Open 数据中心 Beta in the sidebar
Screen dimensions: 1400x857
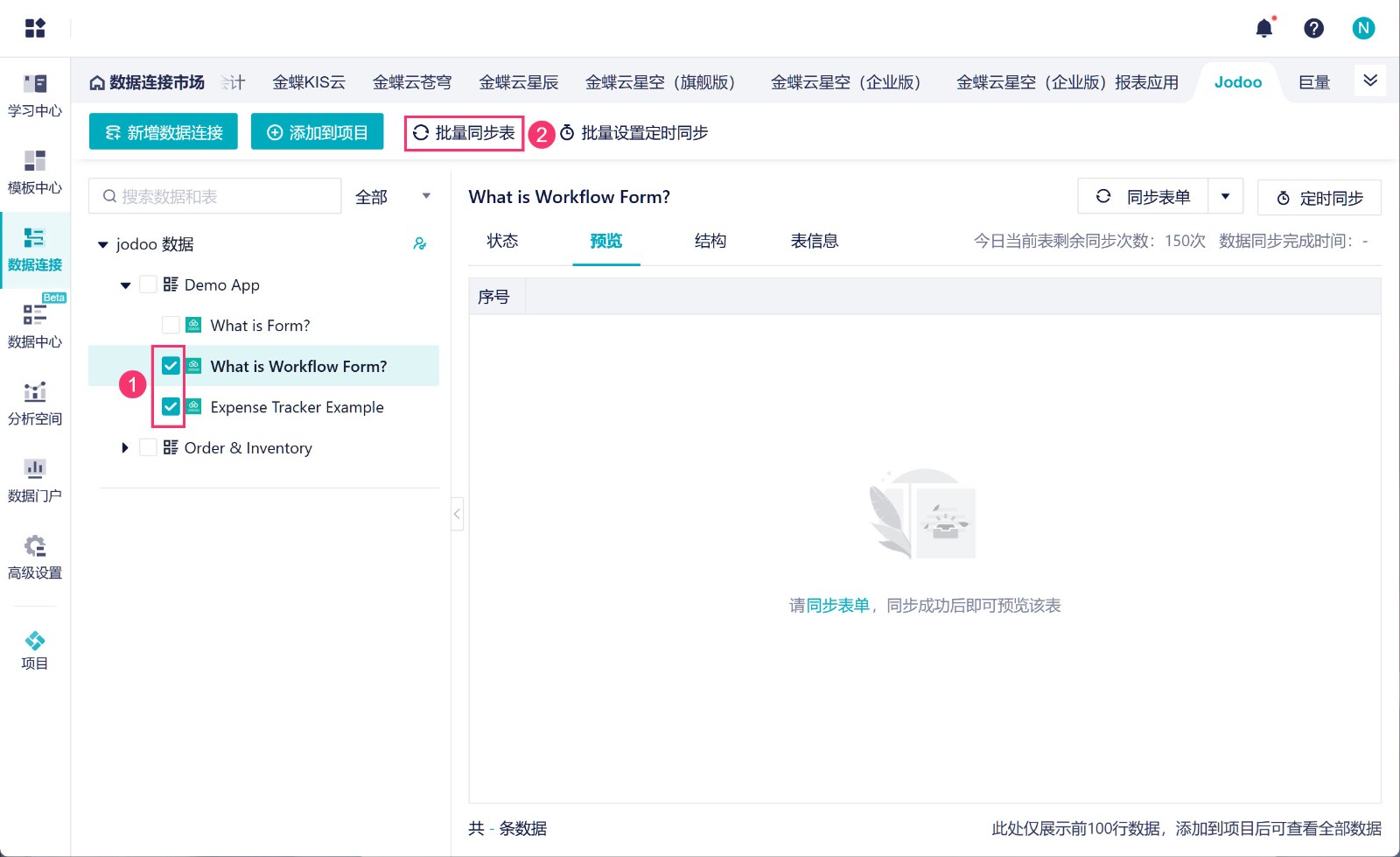(x=35, y=327)
